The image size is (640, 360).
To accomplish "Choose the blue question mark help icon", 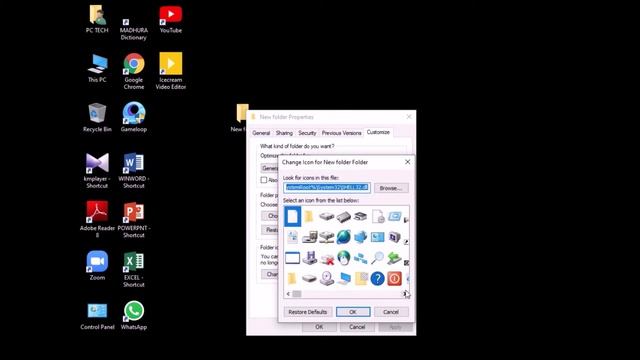I will (x=378, y=279).
